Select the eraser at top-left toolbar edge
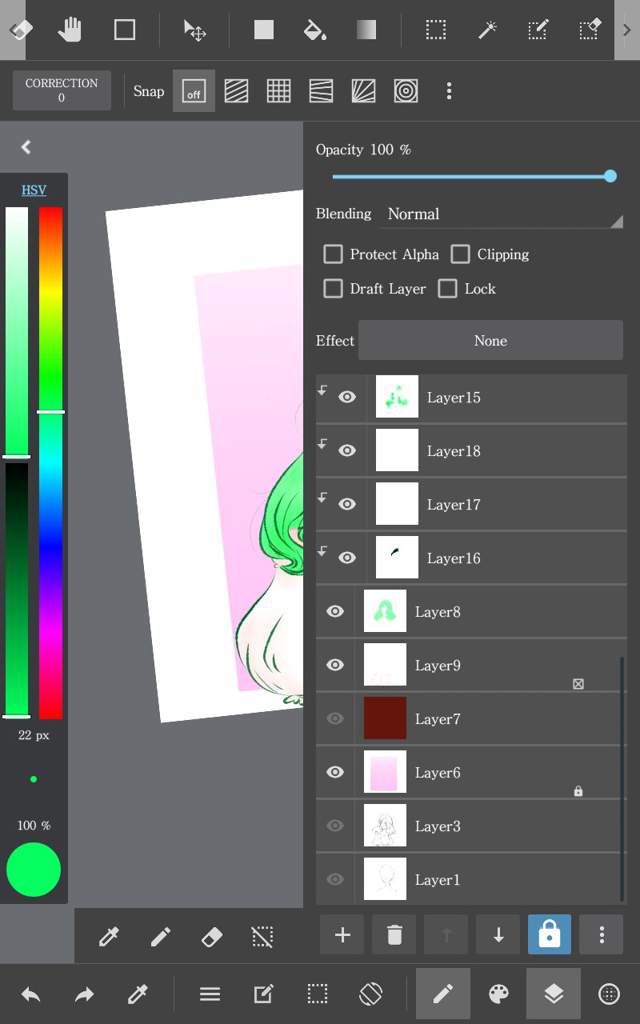This screenshot has width=640, height=1024. [x=20, y=30]
